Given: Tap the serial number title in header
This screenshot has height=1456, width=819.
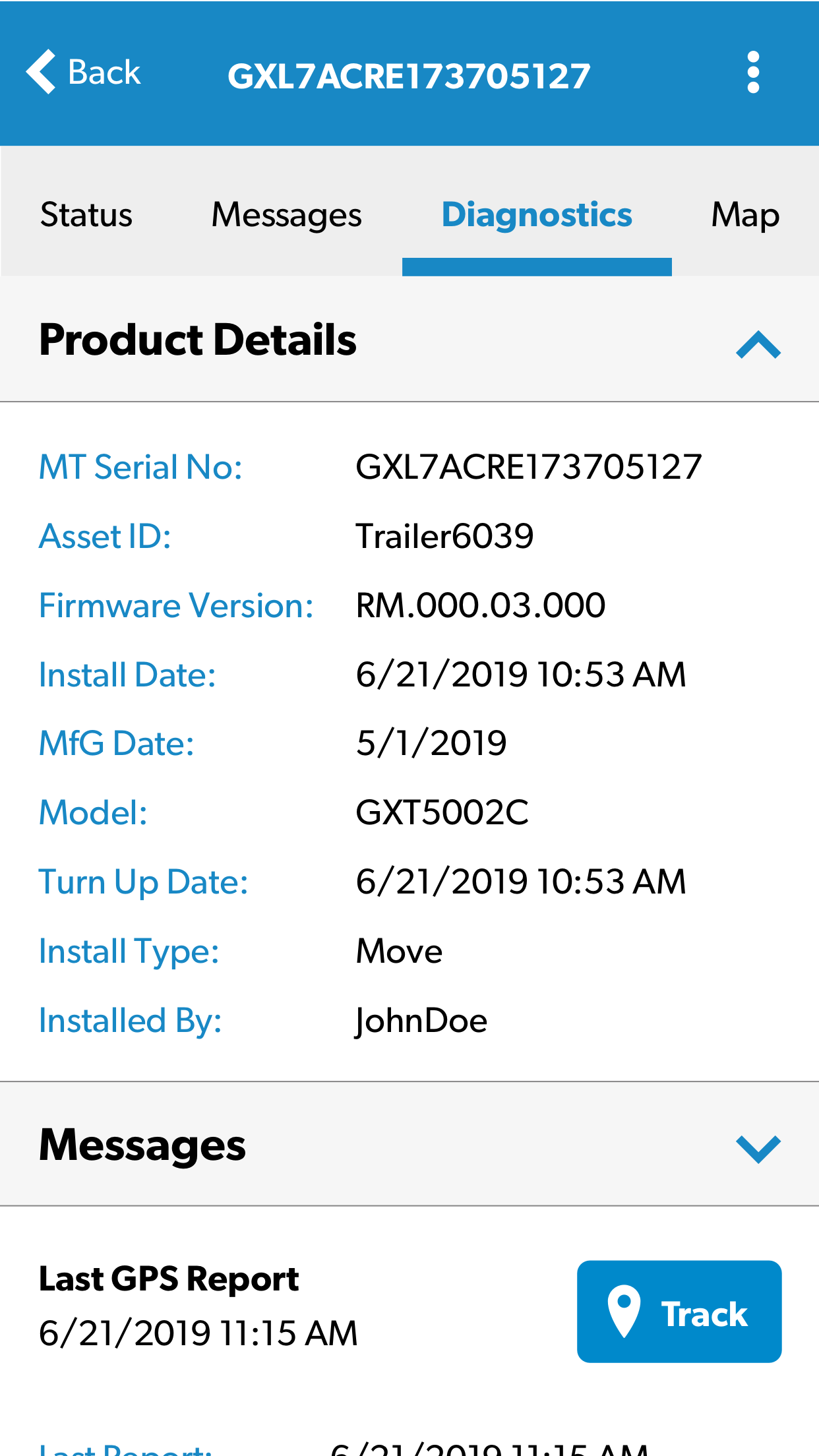Looking at the screenshot, I should [x=409, y=76].
